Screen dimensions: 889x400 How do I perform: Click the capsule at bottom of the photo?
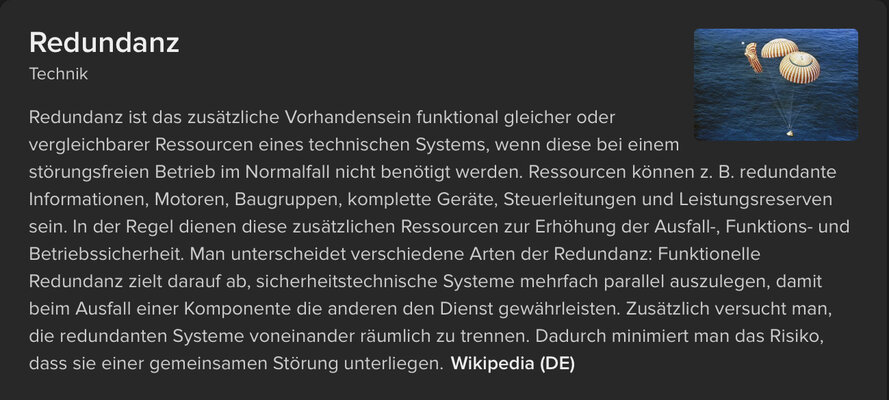(x=789, y=133)
